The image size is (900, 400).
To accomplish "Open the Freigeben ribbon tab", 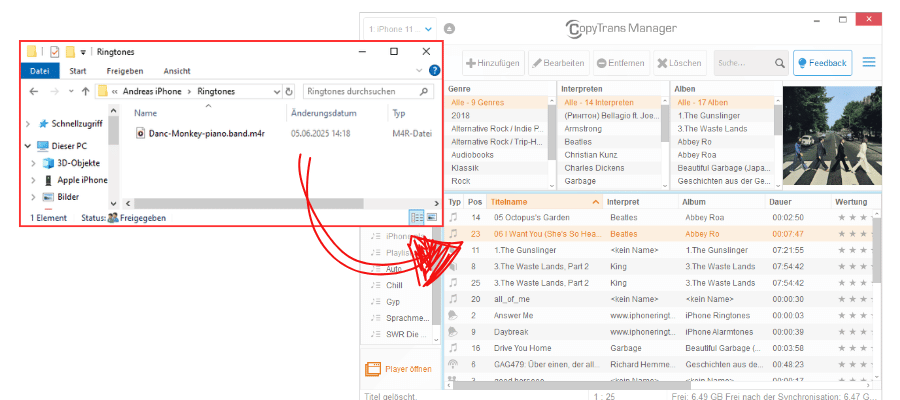I will coord(125,71).
